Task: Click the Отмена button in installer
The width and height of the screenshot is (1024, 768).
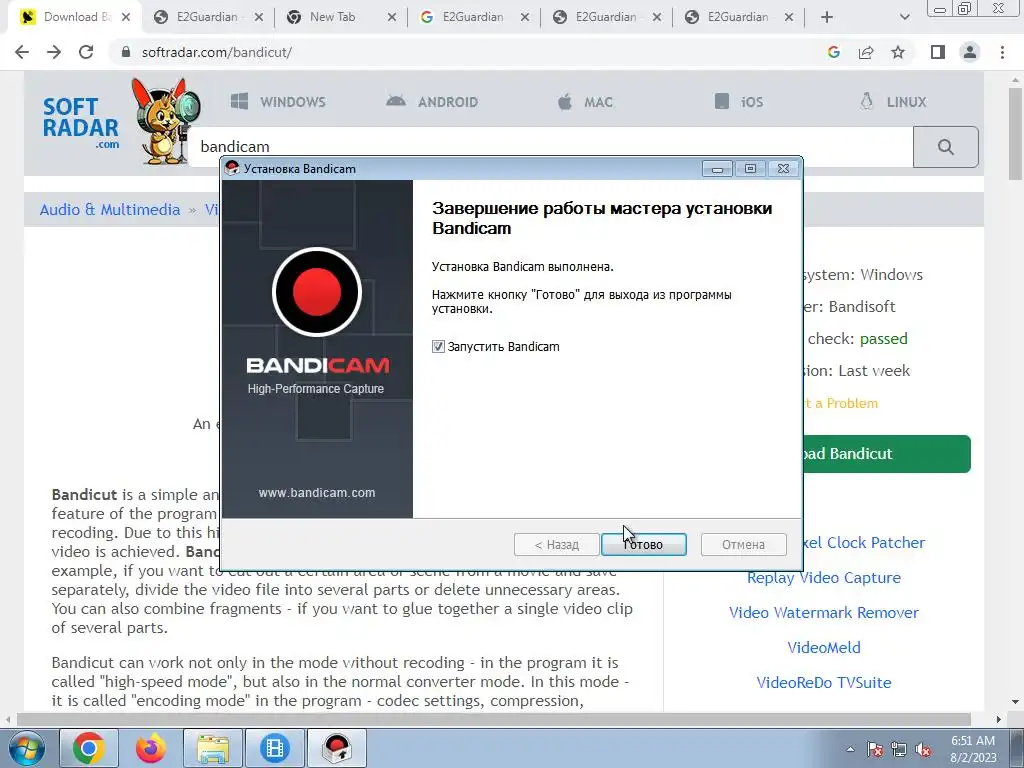Action: pos(743,545)
